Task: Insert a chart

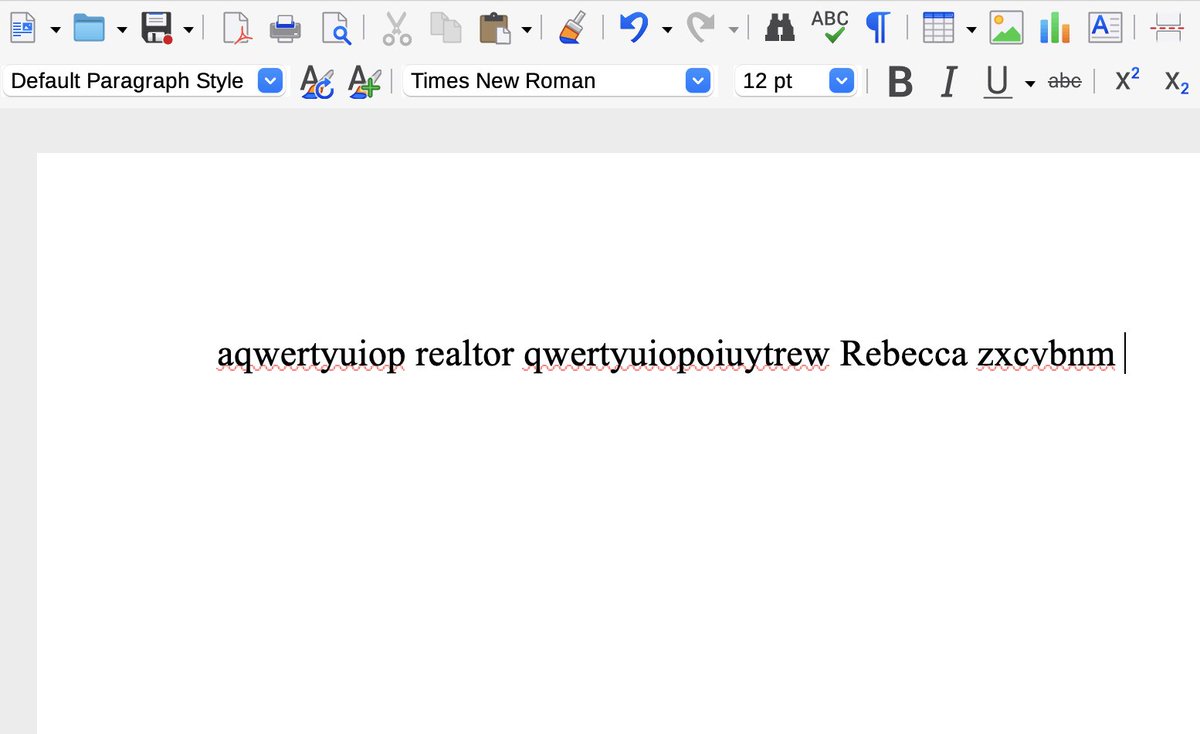Action: pos(1054,27)
